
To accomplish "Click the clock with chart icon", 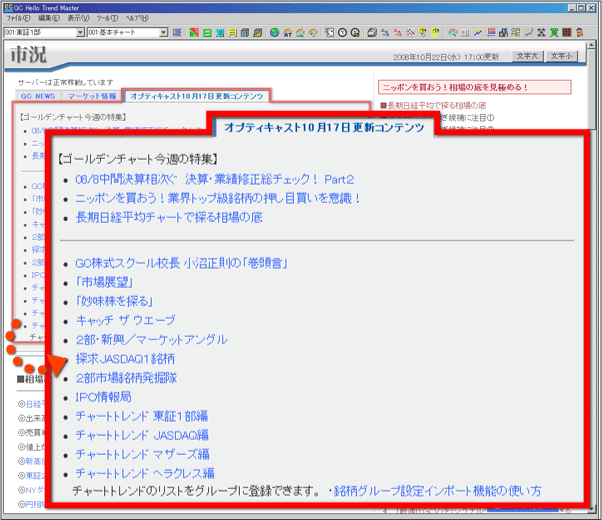I will point(355,33).
